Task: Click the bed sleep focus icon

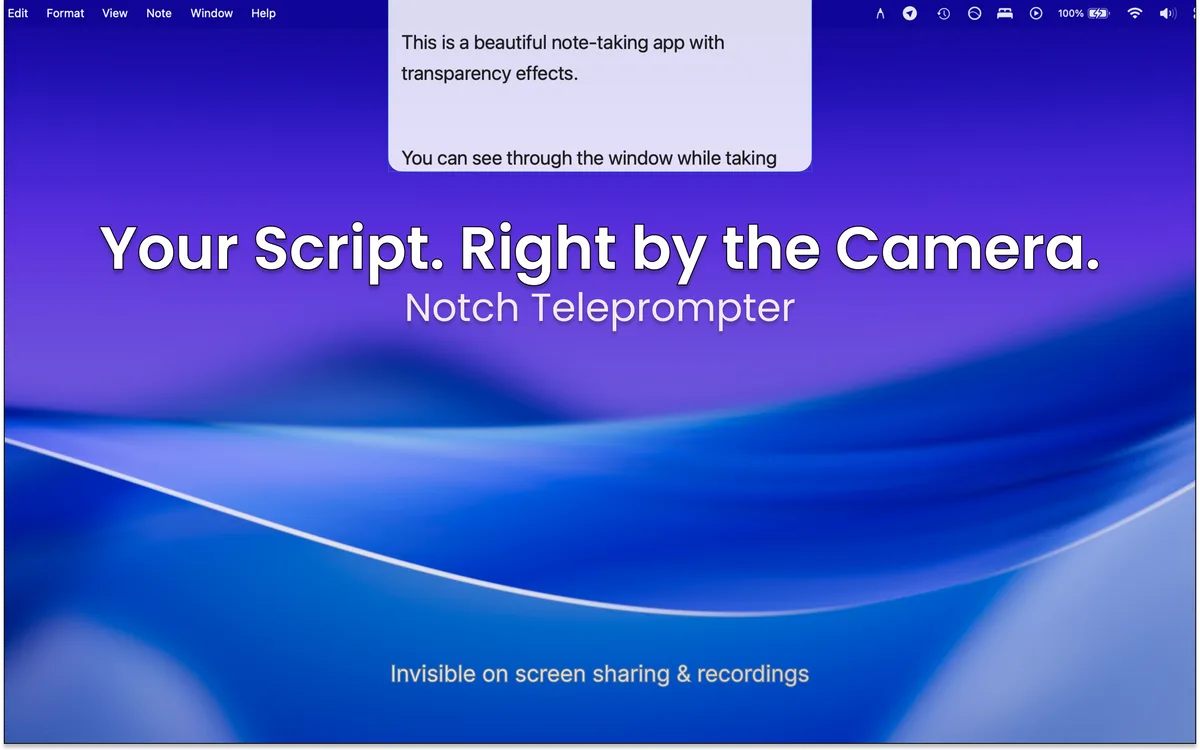Action: [x=1005, y=13]
